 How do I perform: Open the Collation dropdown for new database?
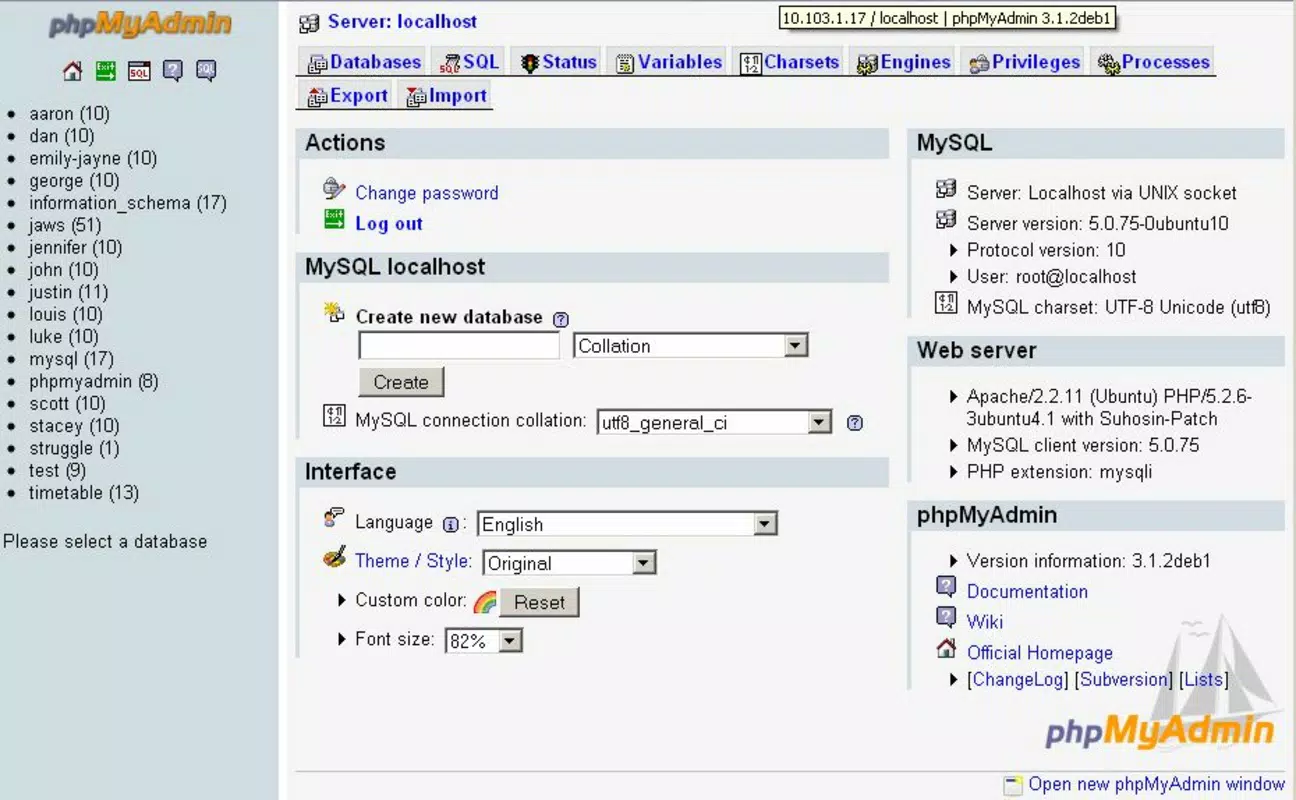point(691,346)
